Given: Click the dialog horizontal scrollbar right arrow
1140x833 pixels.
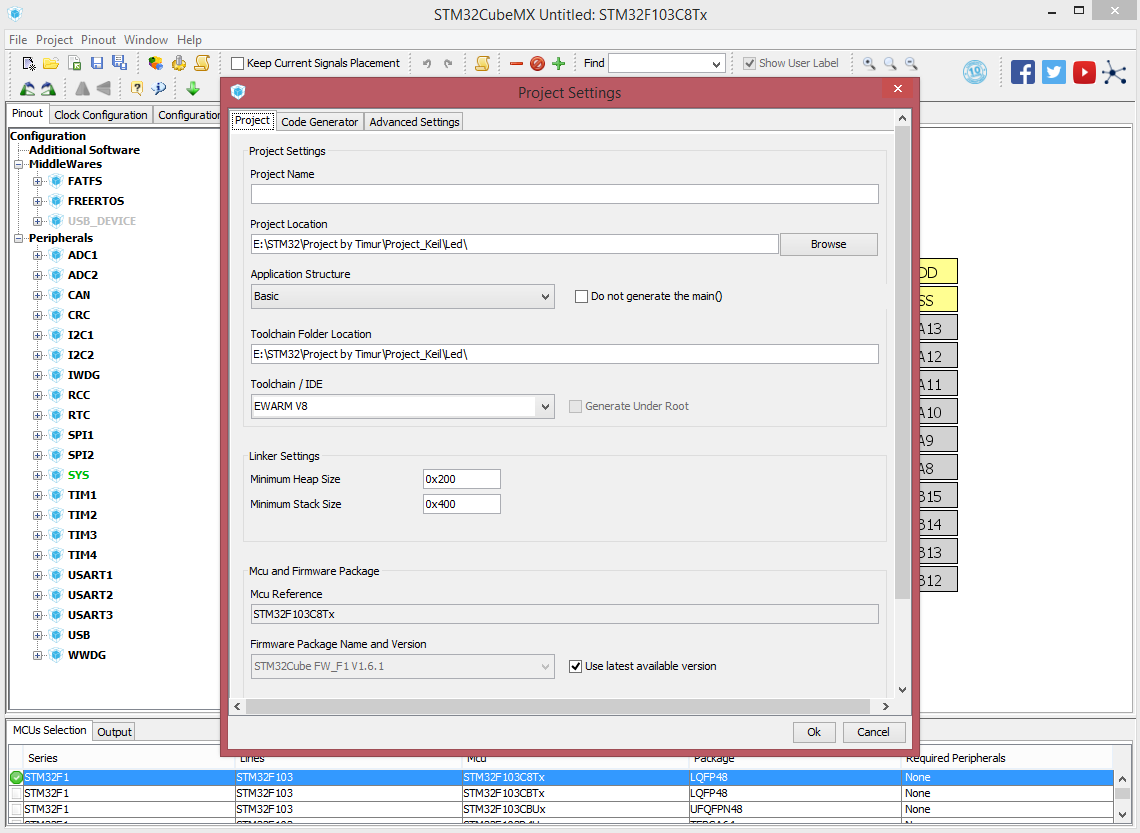Looking at the screenshot, I should click(x=886, y=707).
